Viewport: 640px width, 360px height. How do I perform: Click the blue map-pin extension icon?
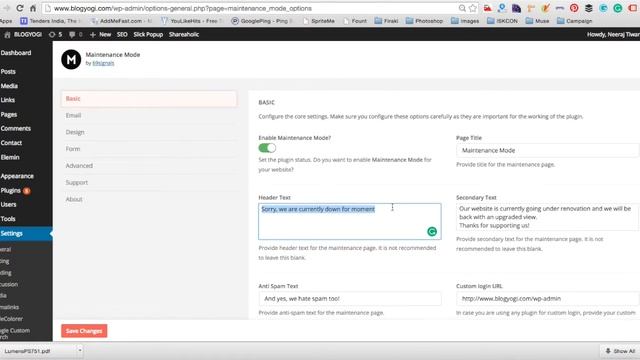(502, 8)
